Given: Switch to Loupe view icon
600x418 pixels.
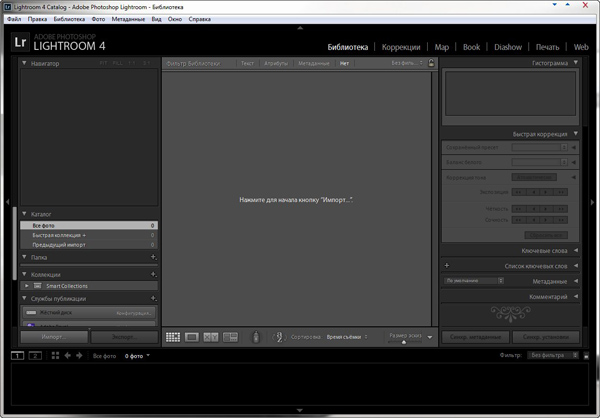Looking at the screenshot, I should pyautogui.click(x=192, y=337).
